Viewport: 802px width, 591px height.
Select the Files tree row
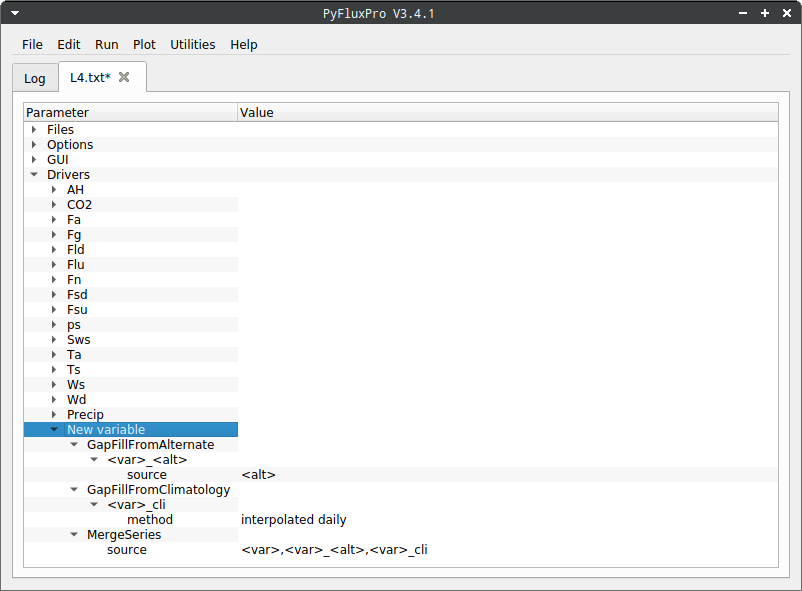click(x=400, y=129)
